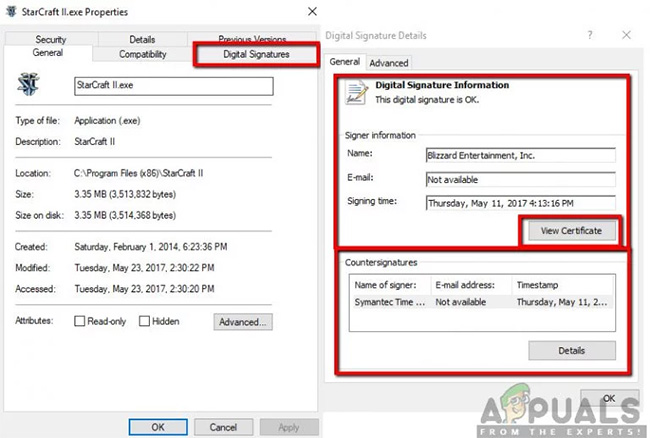Screen dimensions: 650x438
Task: Click the Signing time field
Action: tap(521, 203)
